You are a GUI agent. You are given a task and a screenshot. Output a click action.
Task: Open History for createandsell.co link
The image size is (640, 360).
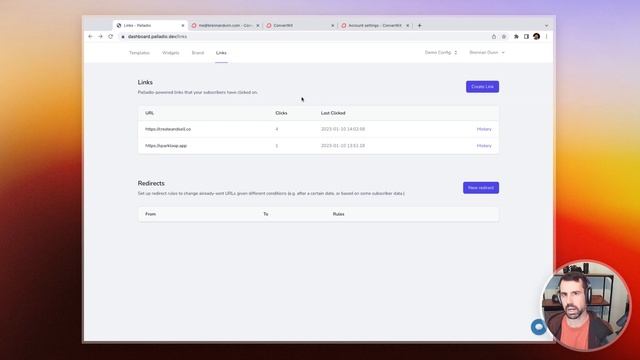tap(484, 129)
